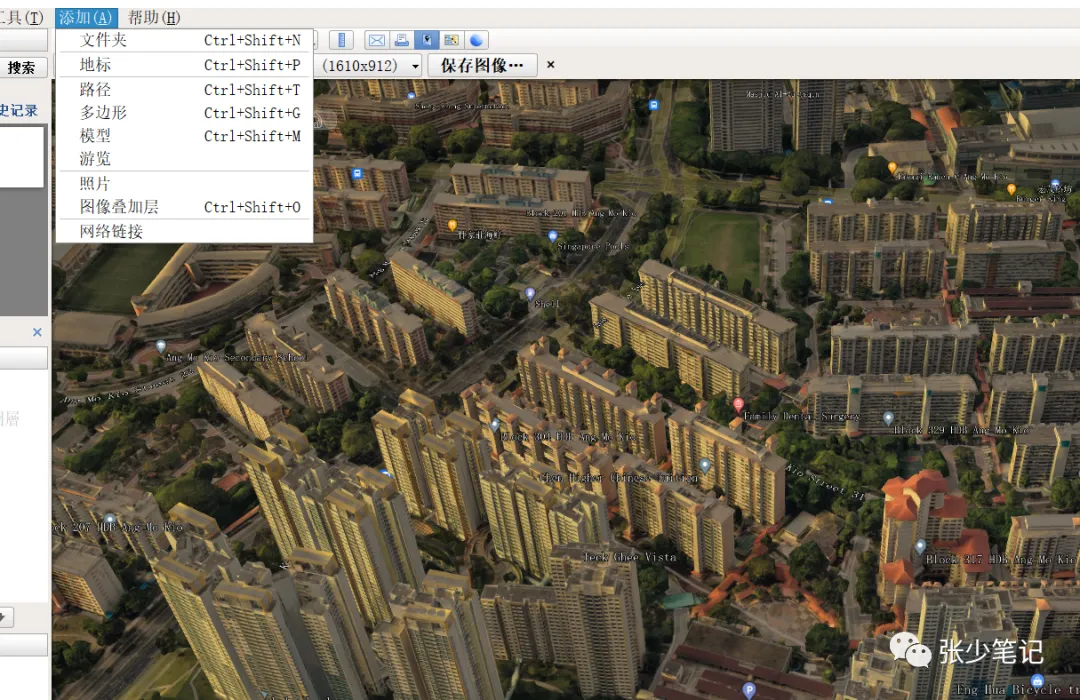Choose 照片 to add a photo
Image resolution: width=1080 pixels, height=700 pixels.
click(185, 183)
